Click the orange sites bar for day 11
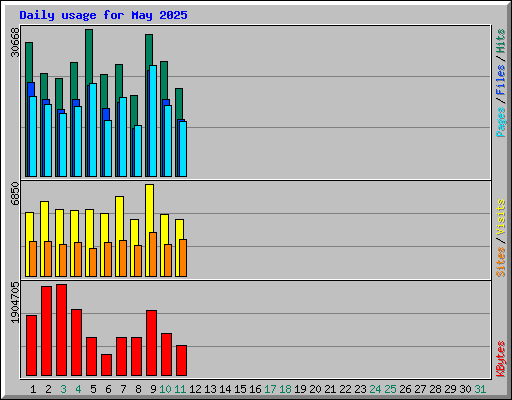Image resolution: width=512 pixels, height=400 pixels. [x=183, y=258]
